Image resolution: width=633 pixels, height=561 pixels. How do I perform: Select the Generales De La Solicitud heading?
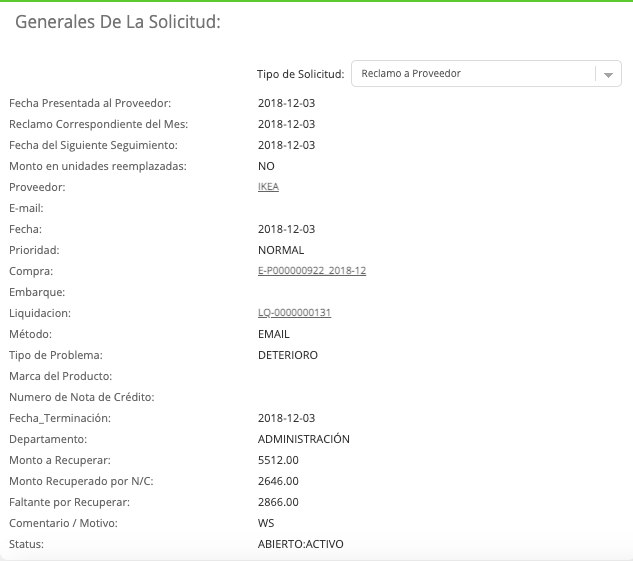[118, 22]
